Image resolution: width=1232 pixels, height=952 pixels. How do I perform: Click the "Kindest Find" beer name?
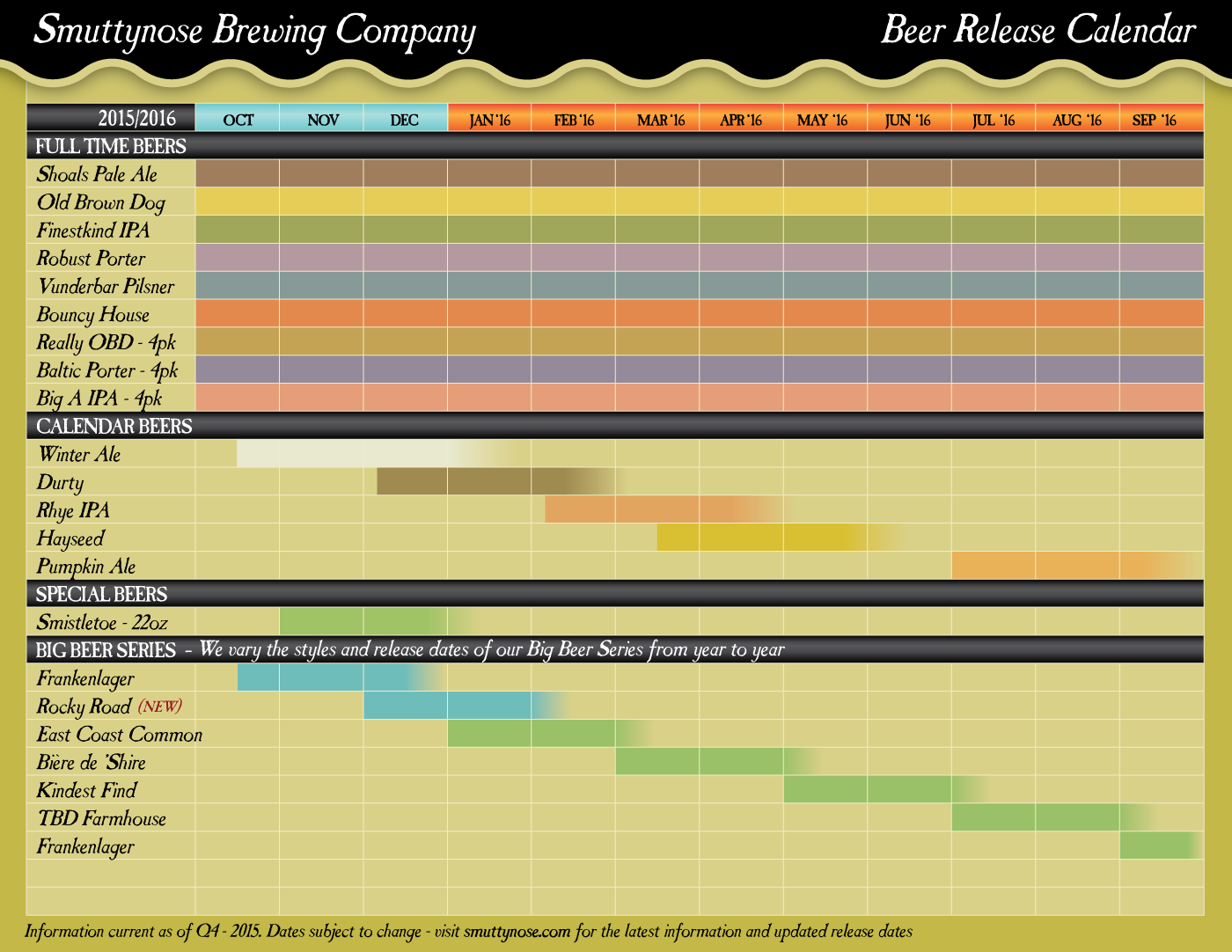(x=87, y=791)
